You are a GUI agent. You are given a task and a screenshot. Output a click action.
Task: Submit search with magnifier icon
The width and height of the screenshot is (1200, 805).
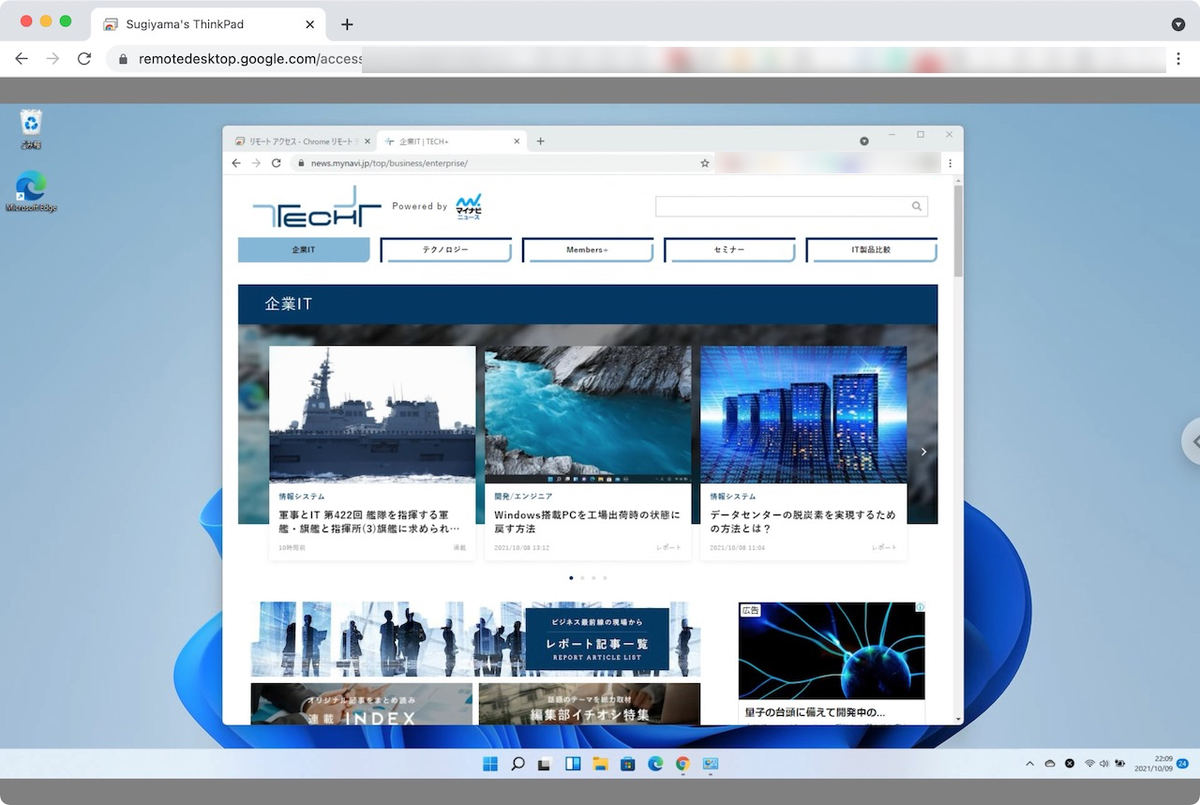click(917, 206)
